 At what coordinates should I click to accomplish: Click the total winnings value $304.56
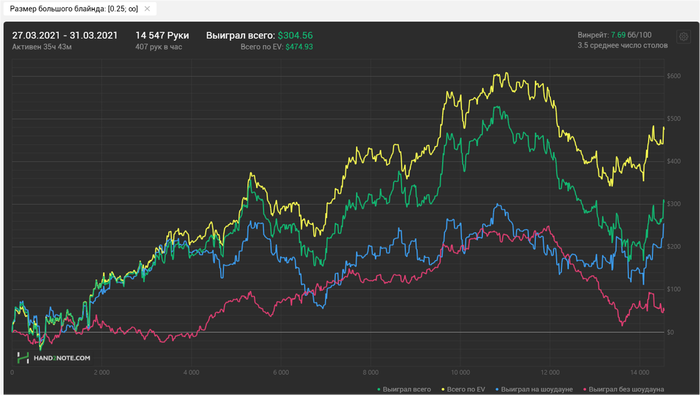[295, 35]
